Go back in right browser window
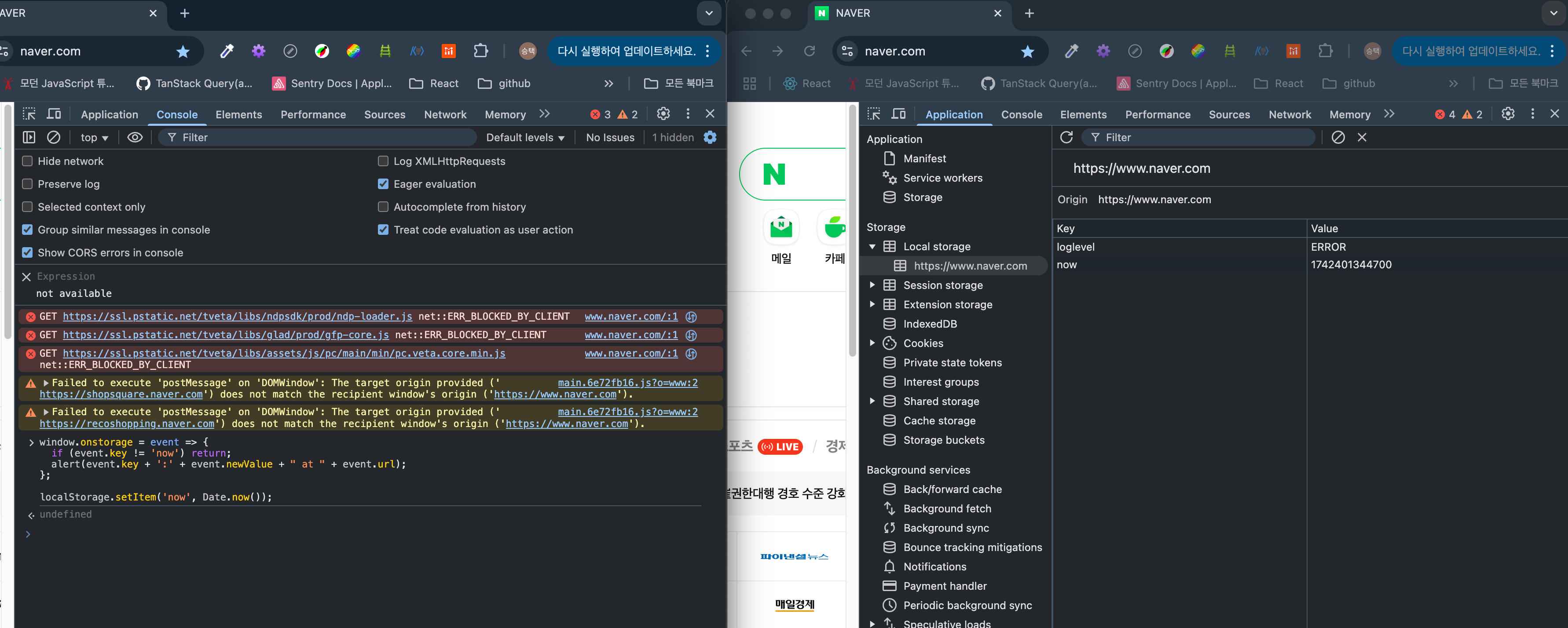 click(746, 51)
